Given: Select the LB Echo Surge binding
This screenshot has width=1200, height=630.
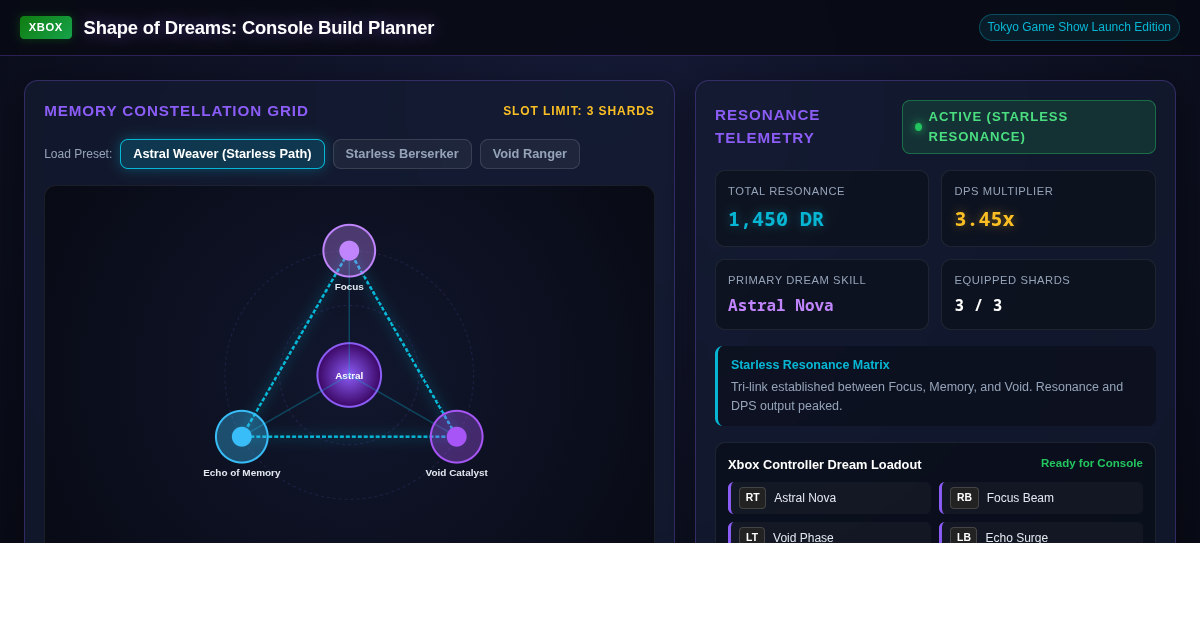Looking at the screenshot, I should [1041, 534].
